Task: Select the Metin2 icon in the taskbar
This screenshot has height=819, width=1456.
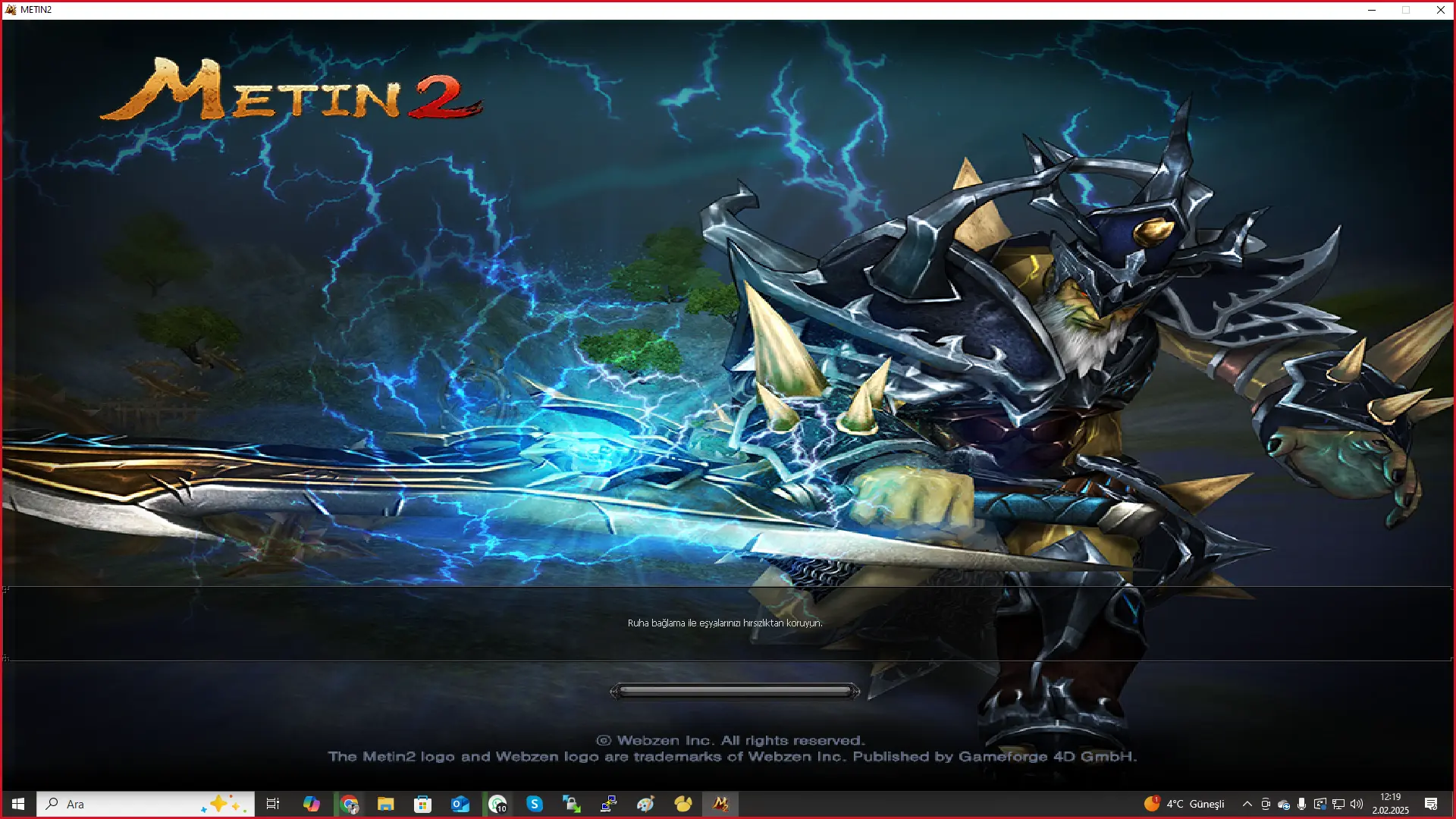Action: point(720,804)
